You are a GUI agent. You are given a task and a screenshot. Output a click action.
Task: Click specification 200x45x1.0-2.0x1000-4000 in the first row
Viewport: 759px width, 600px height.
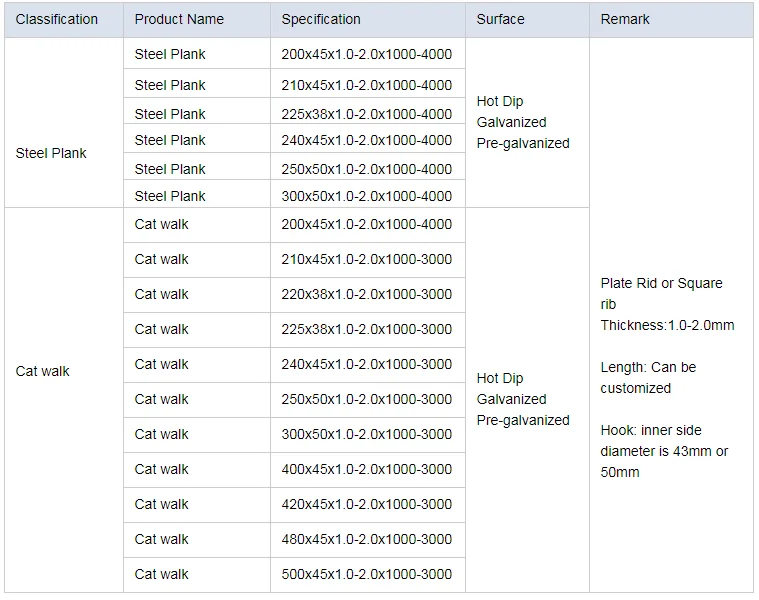(366, 54)
